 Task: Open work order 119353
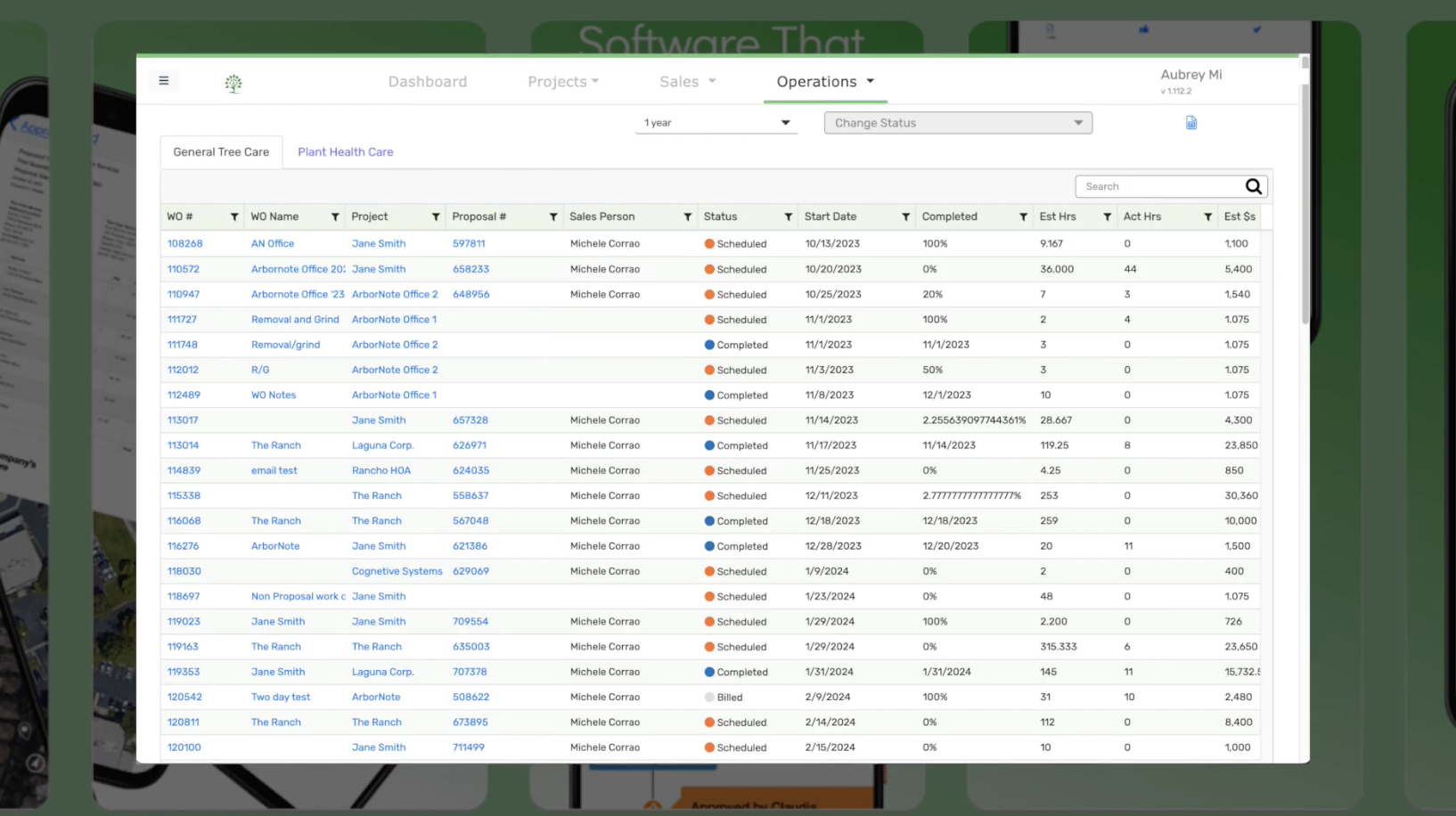184,672
